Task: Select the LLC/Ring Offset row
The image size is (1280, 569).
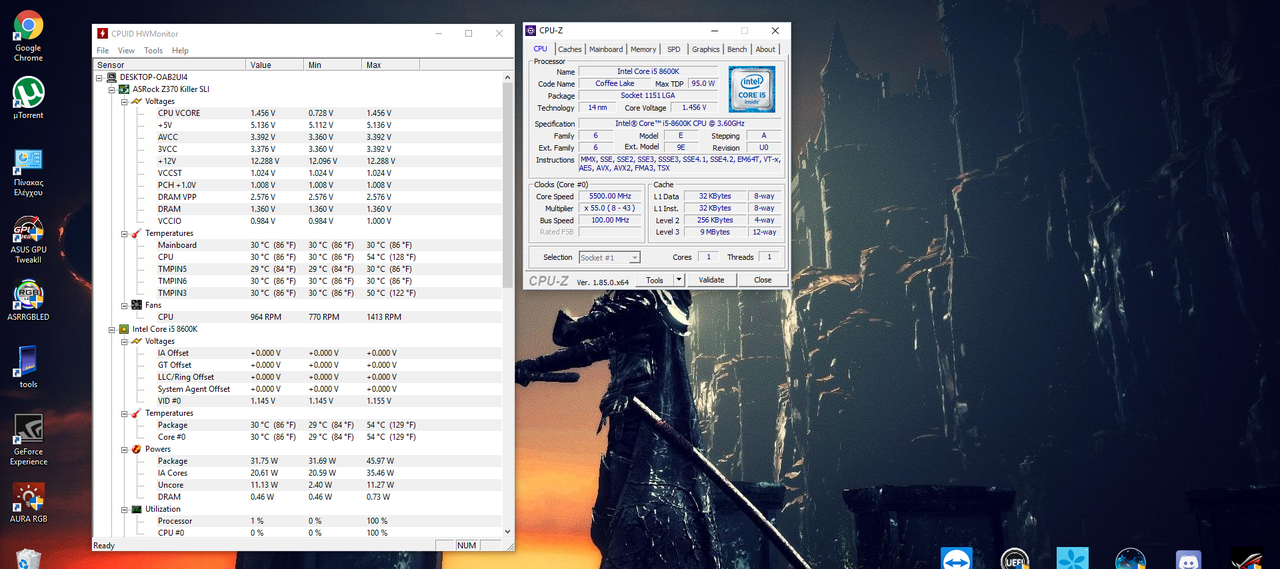Action: pyautogui.click(x=297, y=377)
